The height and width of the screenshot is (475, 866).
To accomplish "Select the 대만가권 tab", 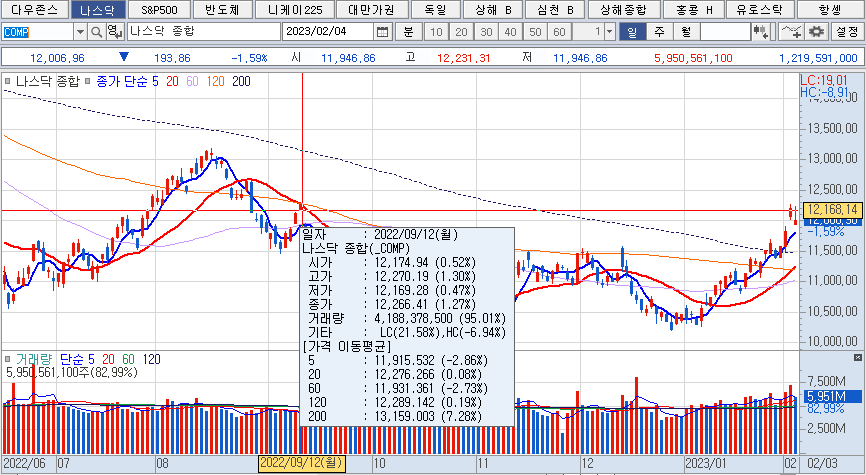I will point(371,9).
